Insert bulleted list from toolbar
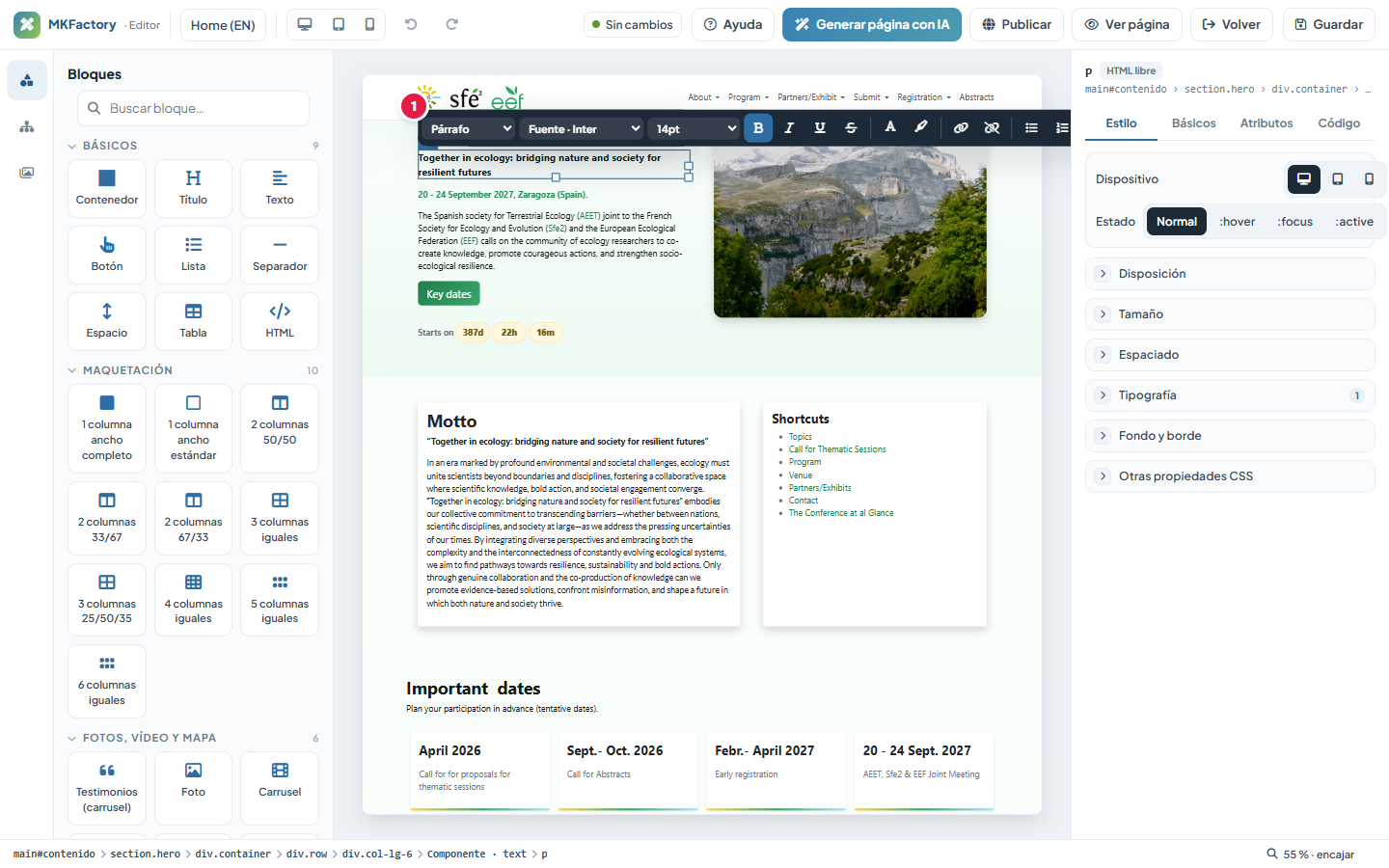The height and width of the screenshot is (868, 1389). (1031, 128)
